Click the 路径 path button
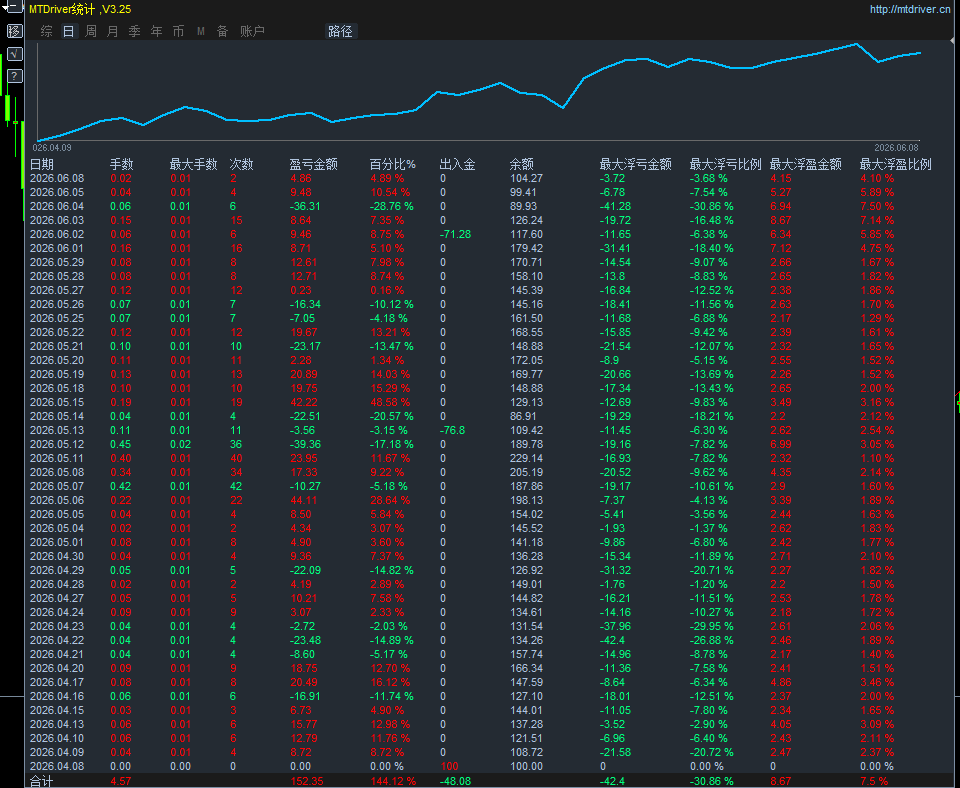 coord(340,31)
